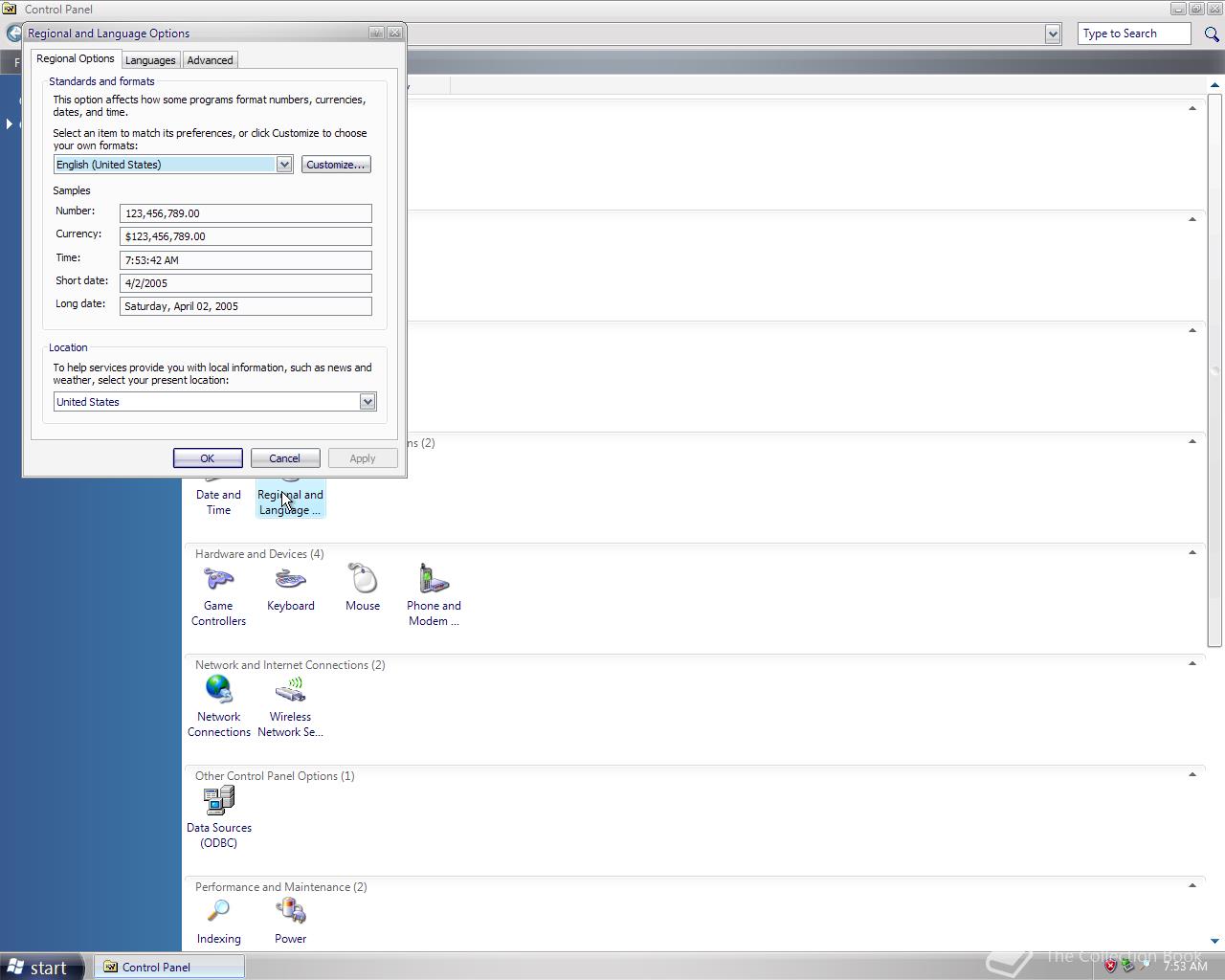Switch to the Languages tab
This screenshot has width=1225, height=980.
click(x=150, y=60)
